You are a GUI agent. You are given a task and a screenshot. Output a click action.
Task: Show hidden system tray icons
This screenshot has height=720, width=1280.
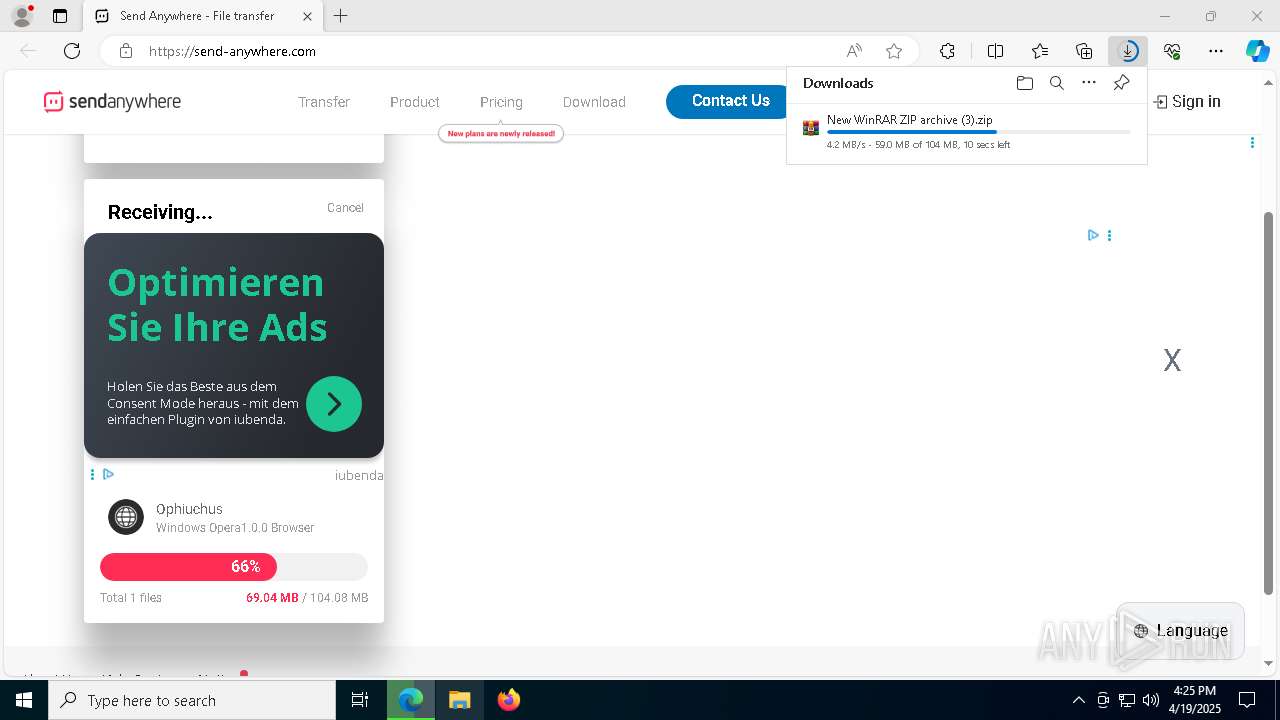pyautogui.click(x=1078, y=700)
